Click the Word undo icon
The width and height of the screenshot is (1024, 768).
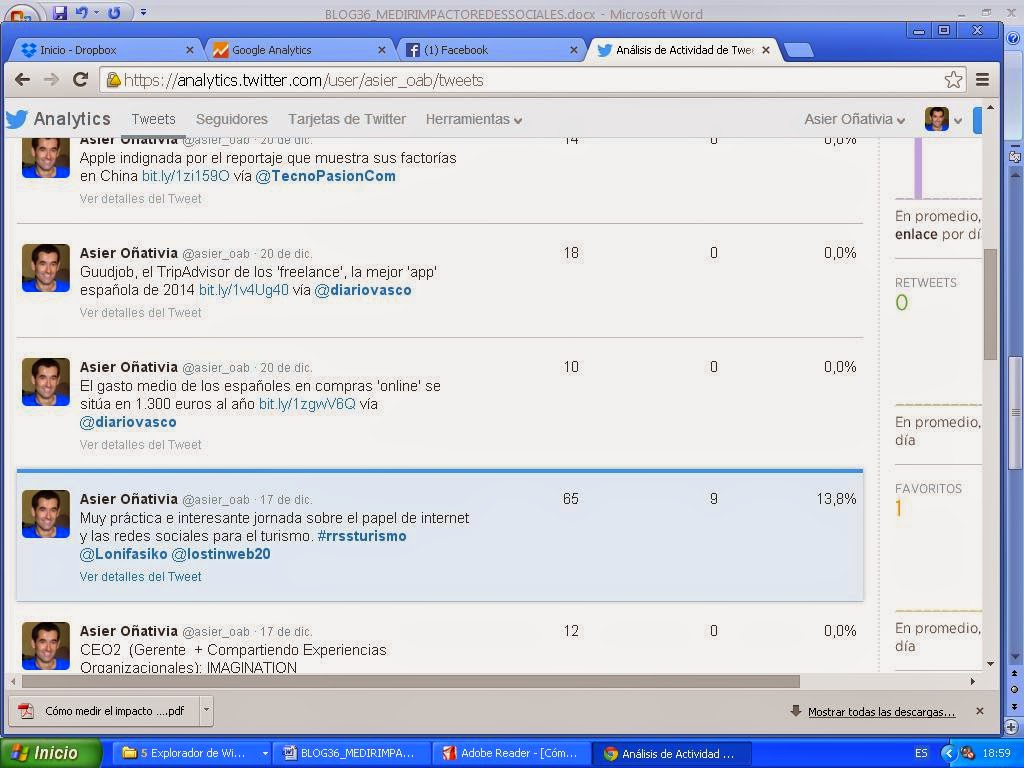[x=82, y=12]
